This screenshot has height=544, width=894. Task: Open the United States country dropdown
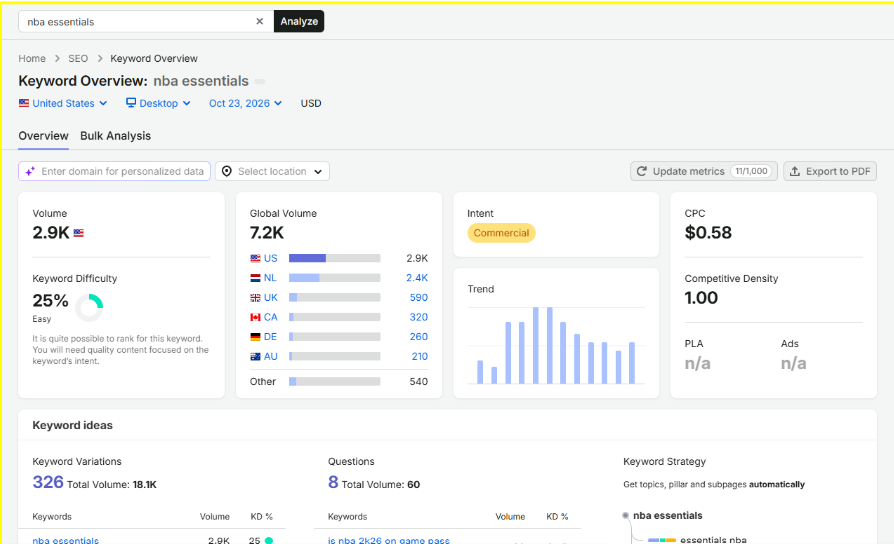(63, 103)
